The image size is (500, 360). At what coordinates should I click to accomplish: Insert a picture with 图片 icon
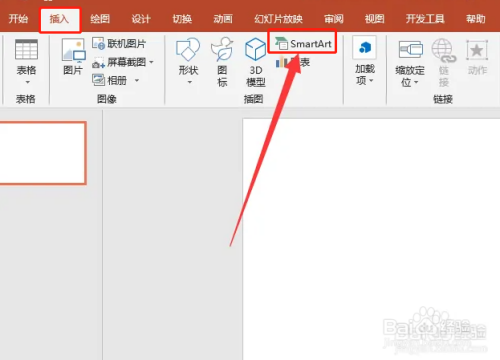(73, 51)
